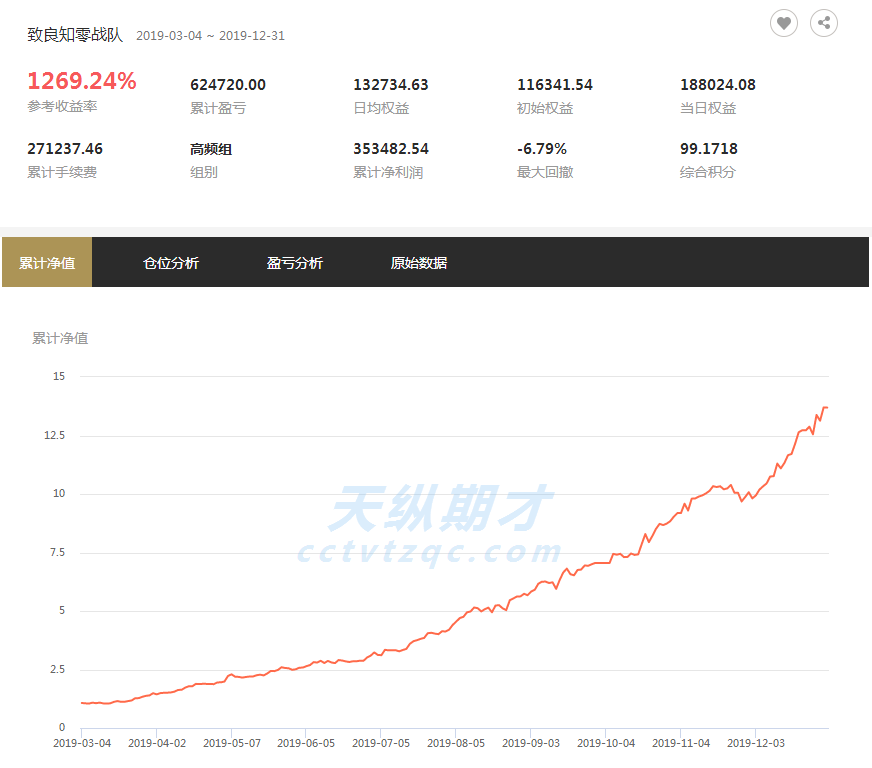The image size is (872, 768).
Task: Click the -6.79% max drawdown value
Action: pyautogui.click(x=542, y=148)
